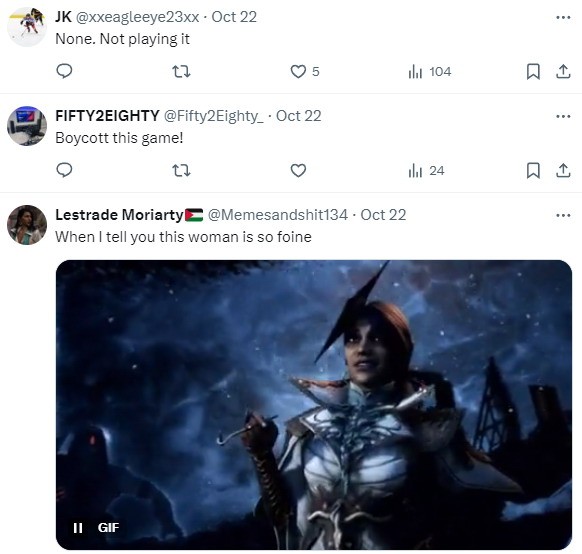The image size is (582, 554).
Task: Reply to JK's tweet
Action: 64,71
